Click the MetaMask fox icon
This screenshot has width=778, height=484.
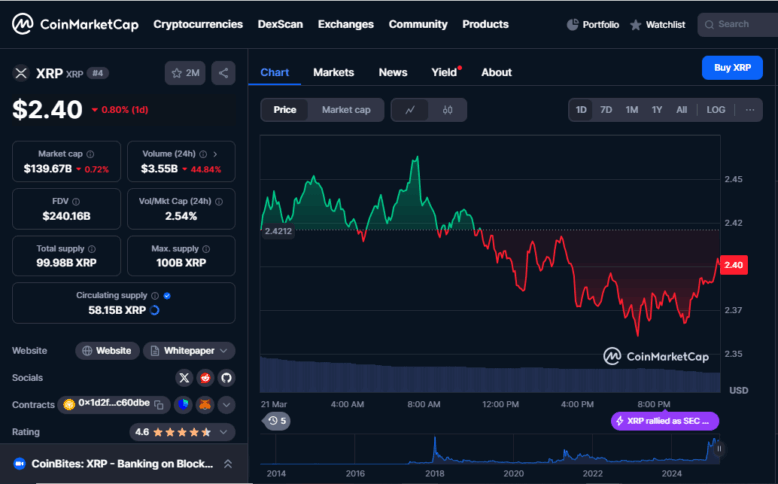(x=205, y=405)
